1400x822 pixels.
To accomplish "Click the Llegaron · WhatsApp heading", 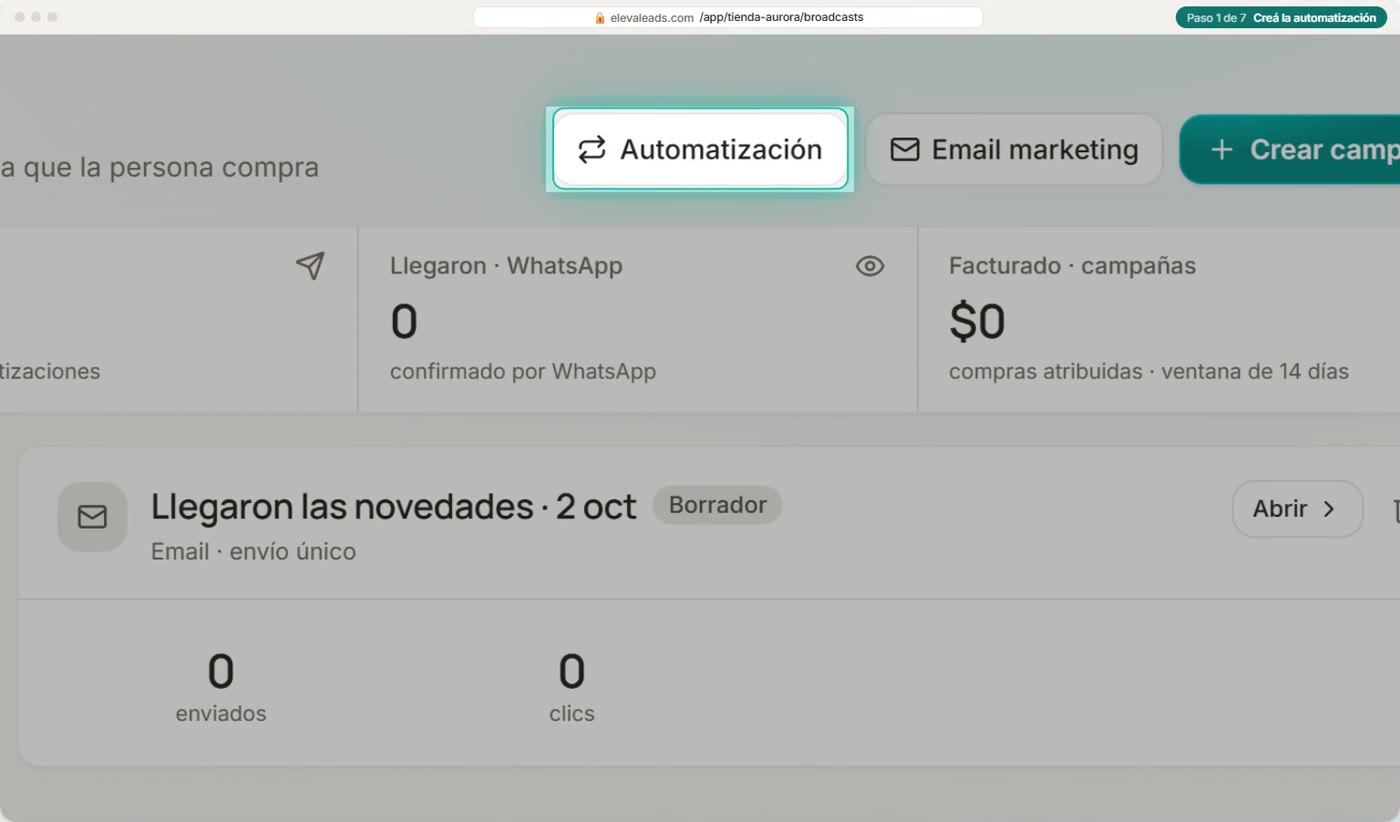I will coord(506,266).
